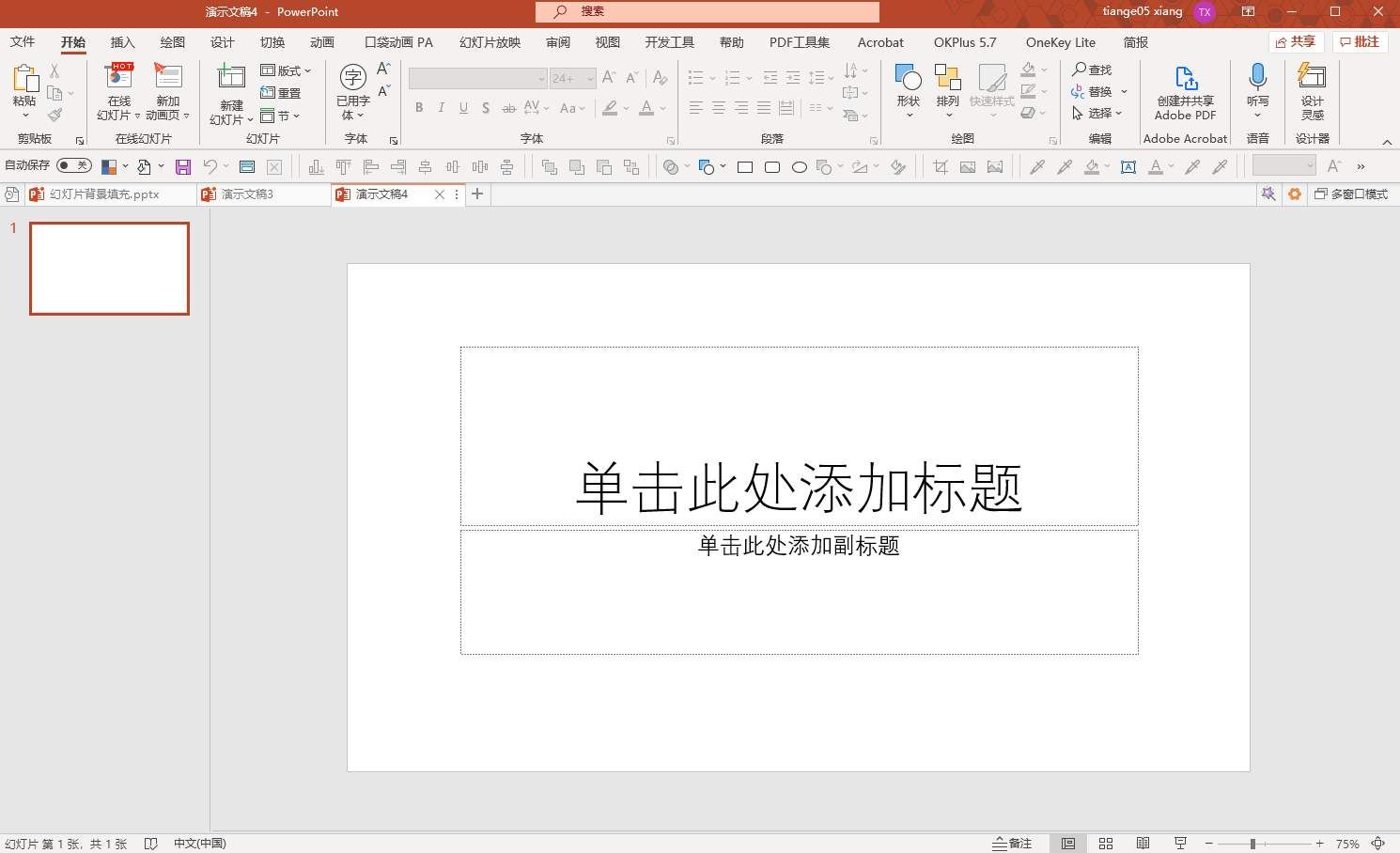Click the Paste (粘贴) icon
Image resolution: width=1400 pixels, height=853 pixels.
pos(24,79)
